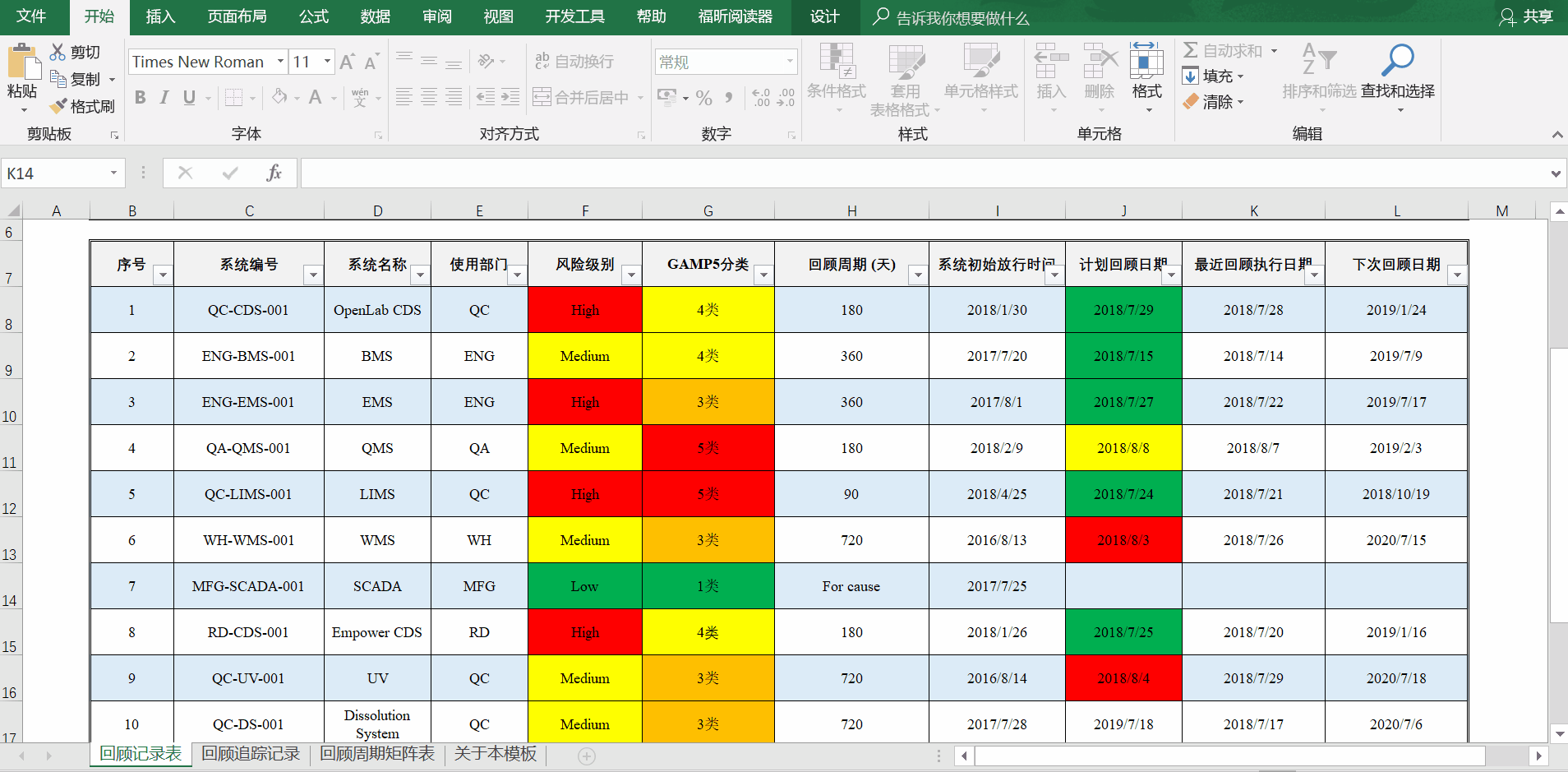Click Merge and Center (合并后居中)
The height and width of the screenshot is (772, 1568).
[x=581, y=97]
